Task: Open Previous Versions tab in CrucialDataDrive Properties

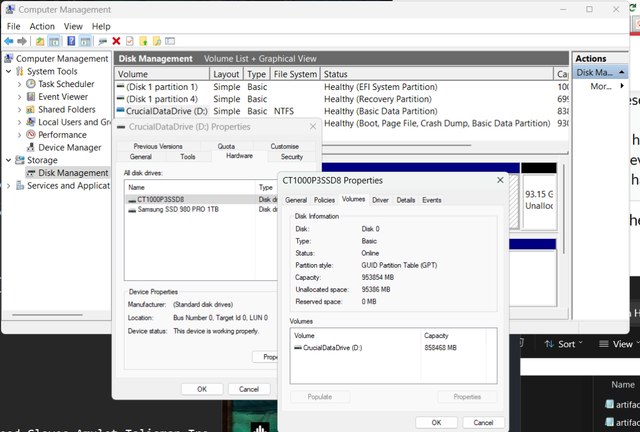Action: (158, 146)
